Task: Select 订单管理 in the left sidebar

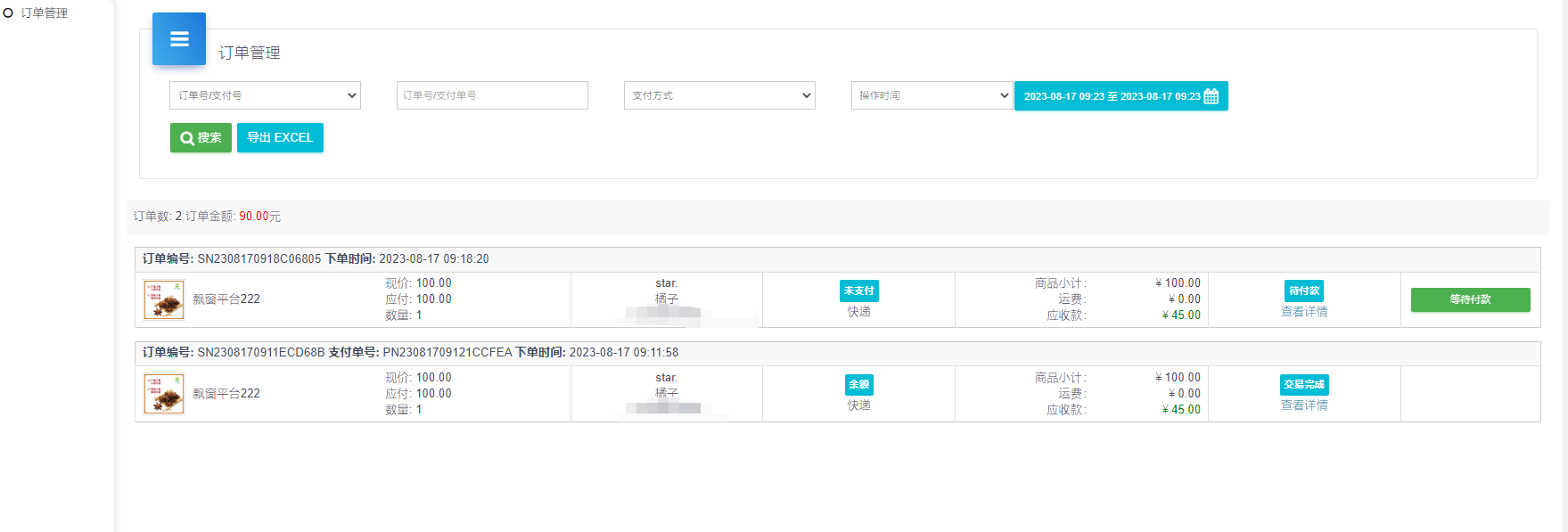Action: [44, 13]
